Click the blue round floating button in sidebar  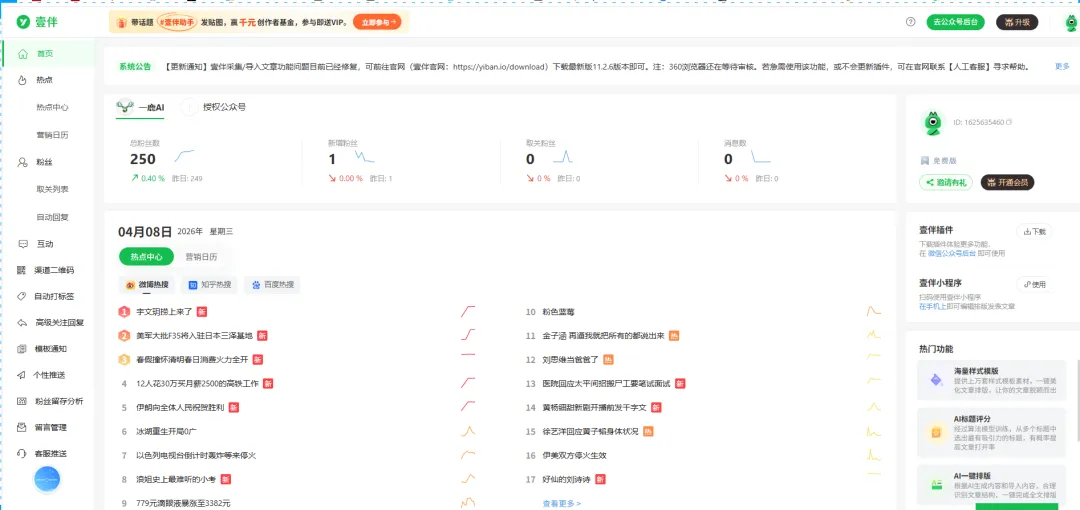coord(48,480)
